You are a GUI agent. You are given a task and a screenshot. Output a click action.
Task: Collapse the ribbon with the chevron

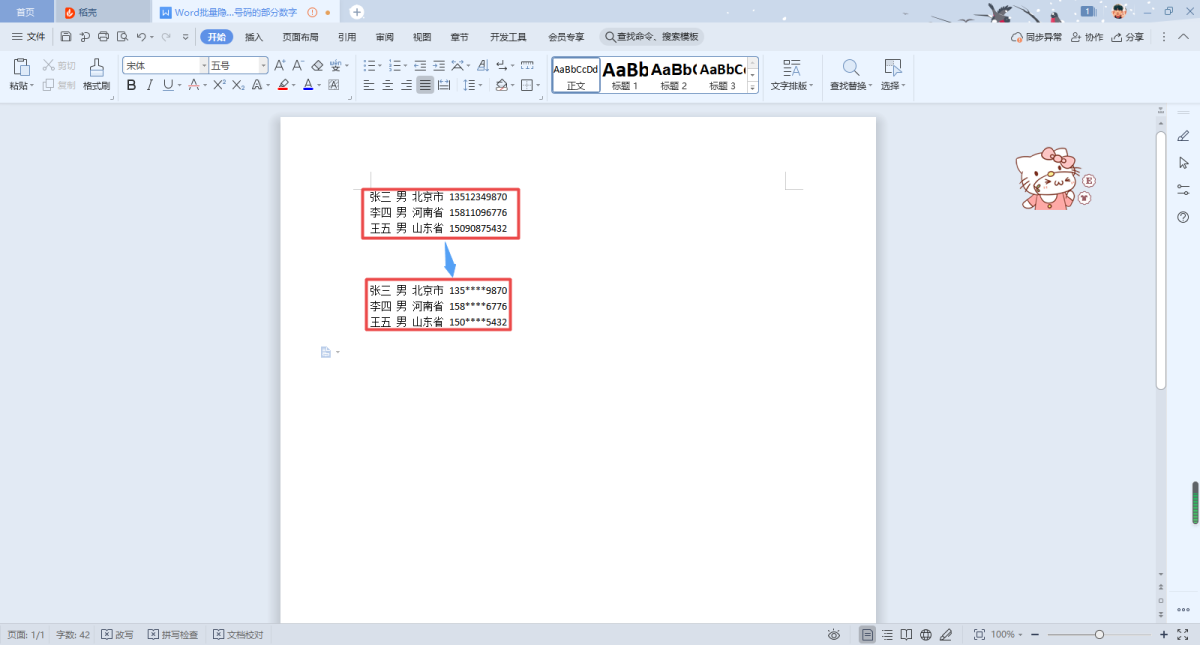(1184, 37)
